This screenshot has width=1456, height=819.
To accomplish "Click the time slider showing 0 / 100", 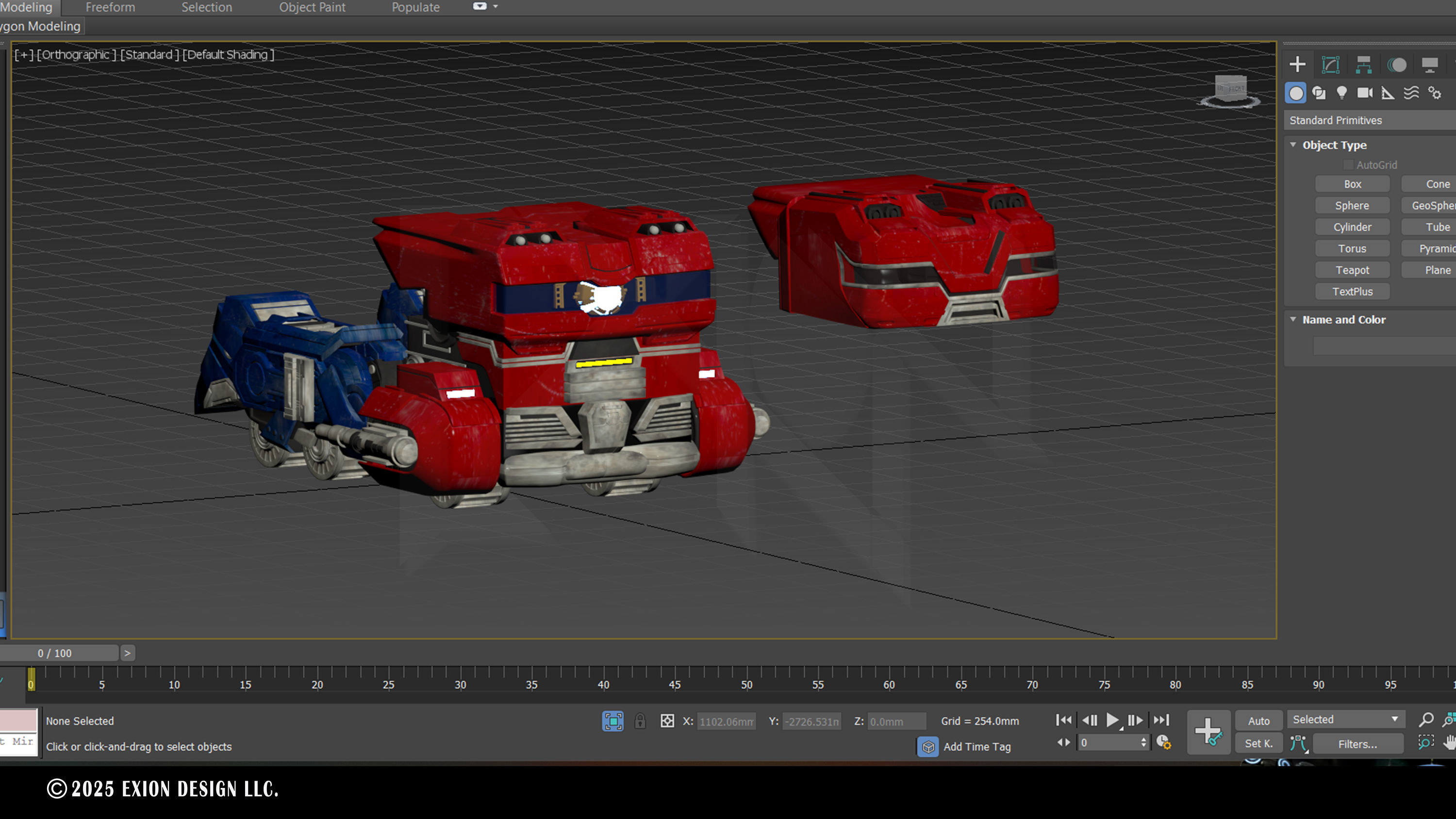I will 55,654.
